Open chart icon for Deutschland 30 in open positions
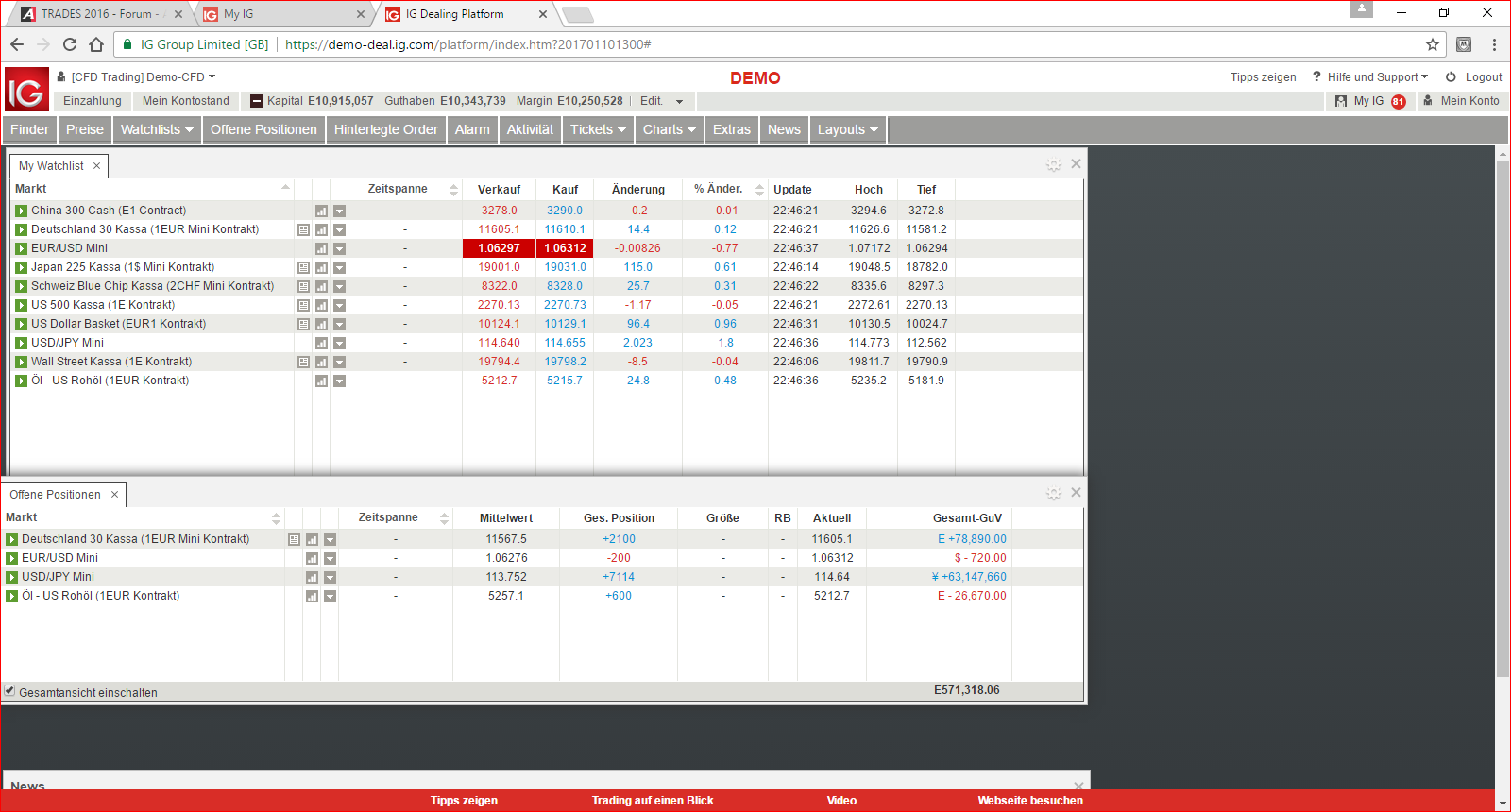The height and width of the screenshot is (812, 1511). tap(312, 539)
